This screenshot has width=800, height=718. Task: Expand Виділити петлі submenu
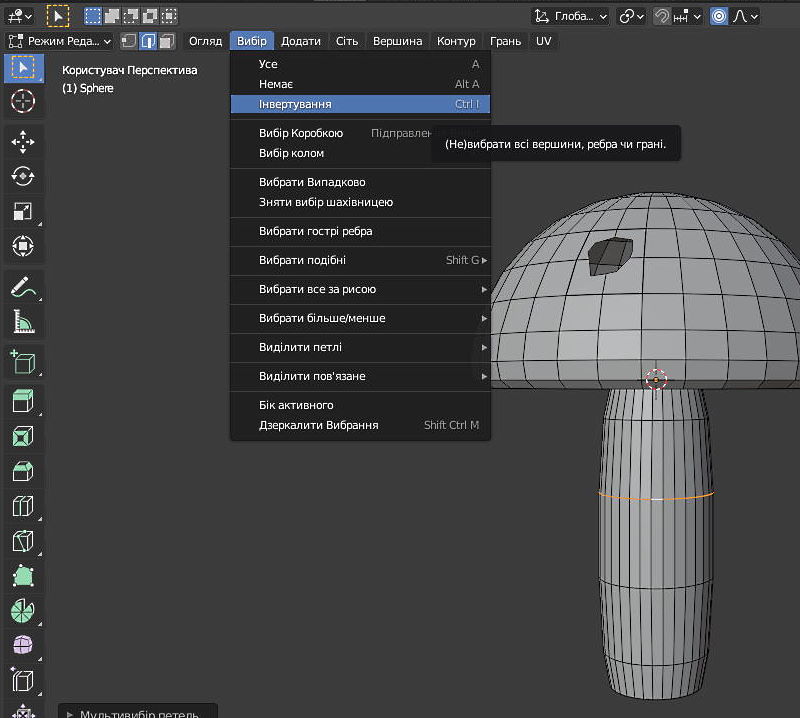click(x=360, y=348)
